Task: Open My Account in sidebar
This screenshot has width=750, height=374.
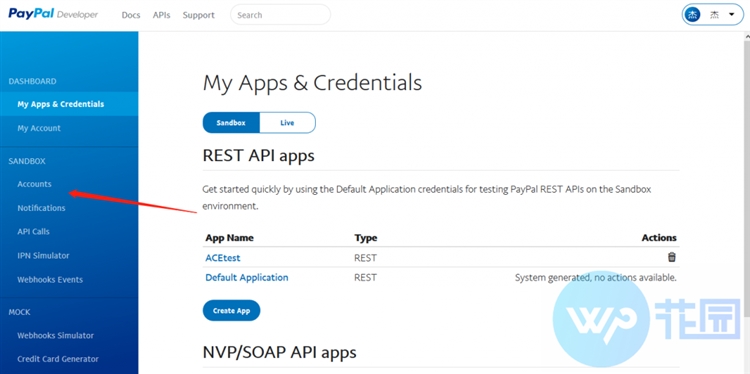Action: [39, 128]
